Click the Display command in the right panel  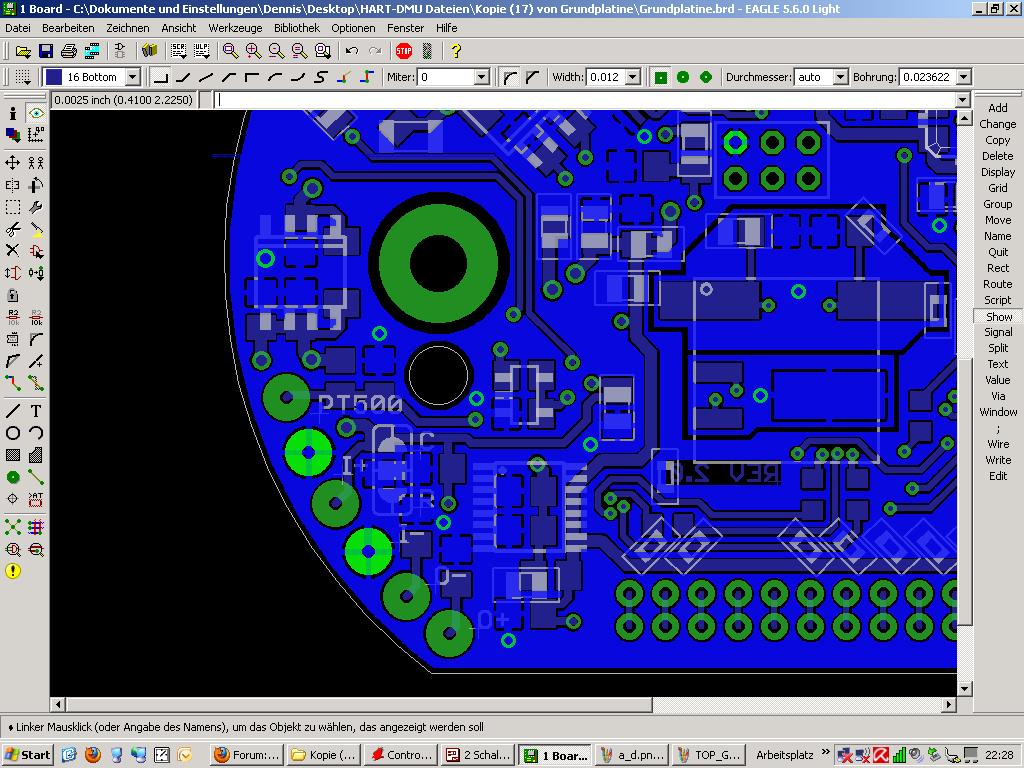[x=997, y=172]
